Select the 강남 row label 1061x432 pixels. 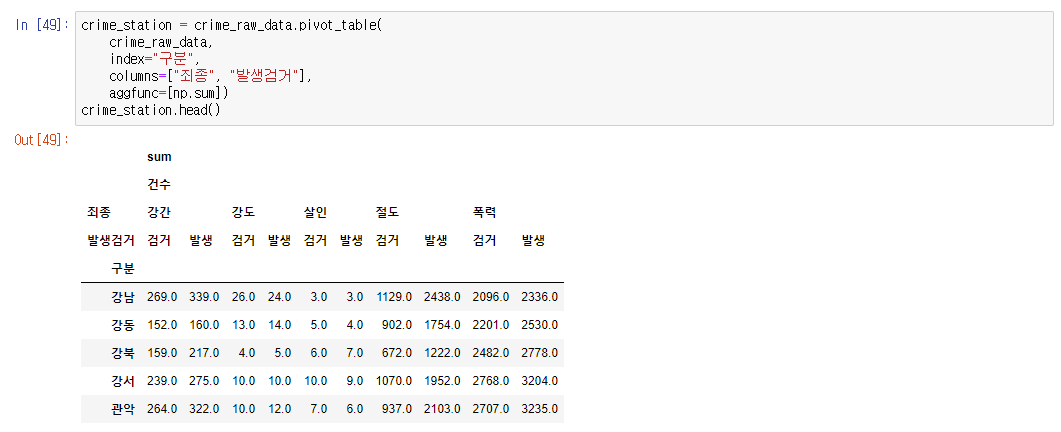click(x=123, y=297)
